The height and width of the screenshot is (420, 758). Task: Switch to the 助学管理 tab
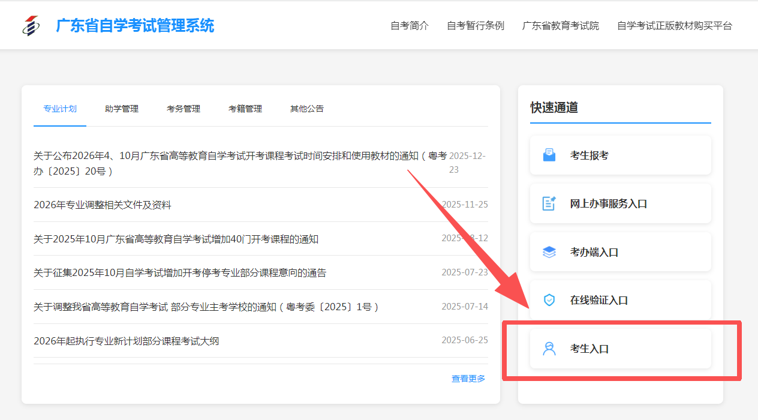(x=121, y=109)
